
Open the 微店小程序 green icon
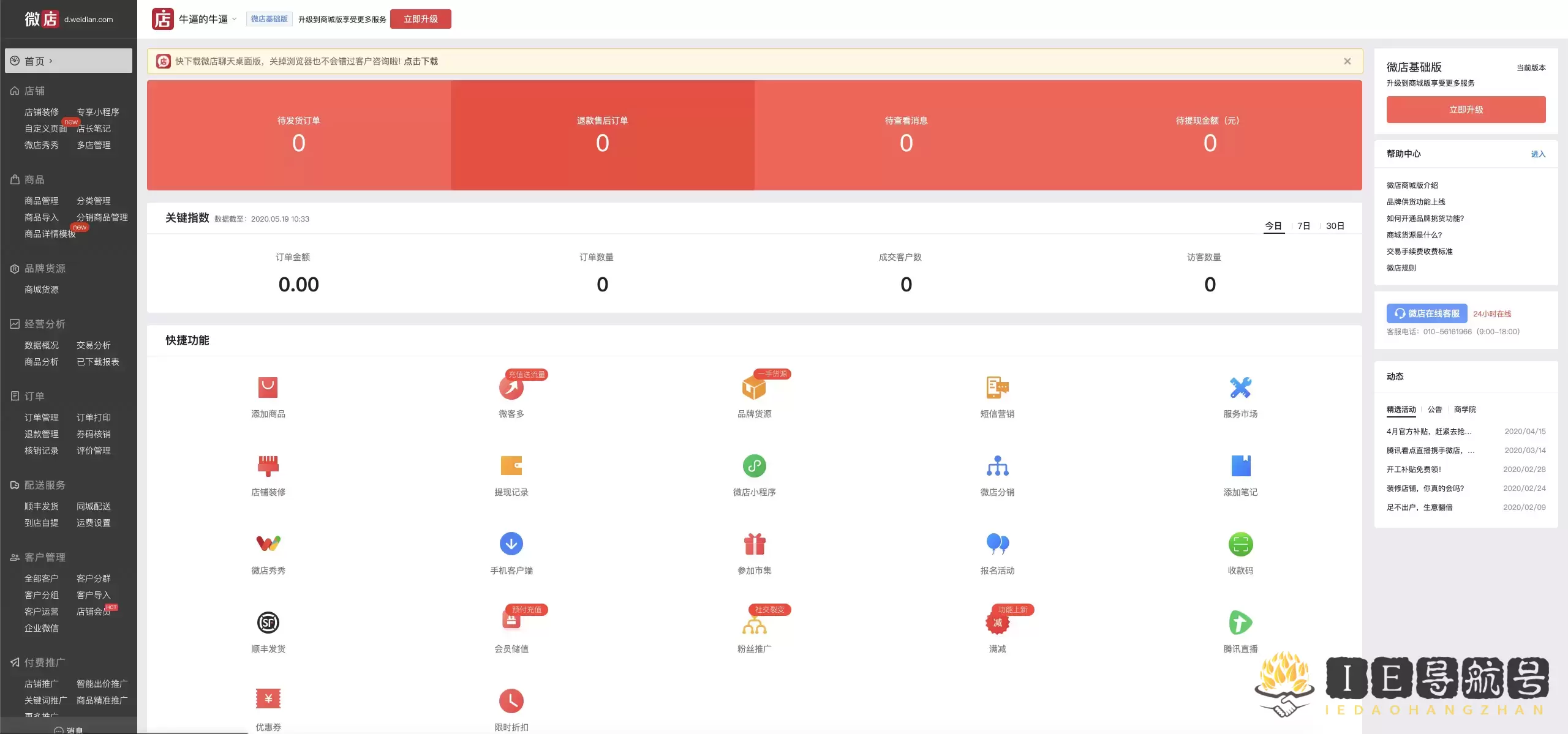(x=754, y=466)
